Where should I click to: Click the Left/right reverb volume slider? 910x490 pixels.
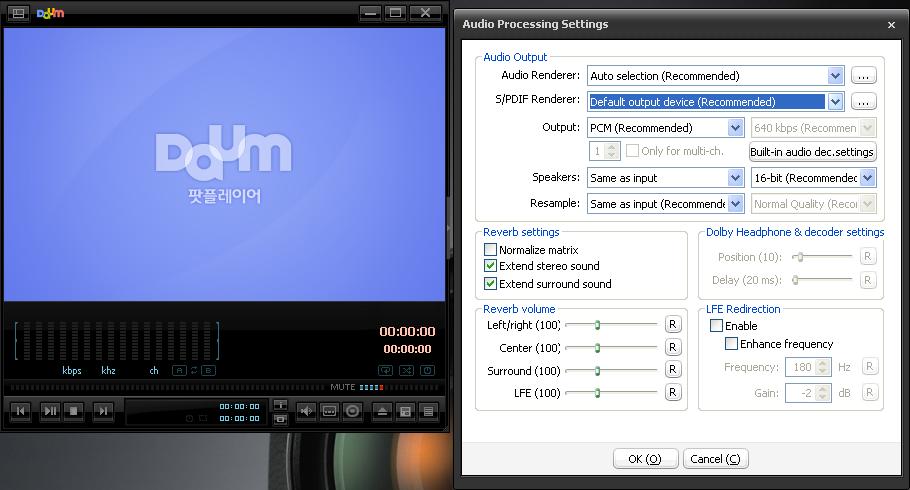[611, 325]
